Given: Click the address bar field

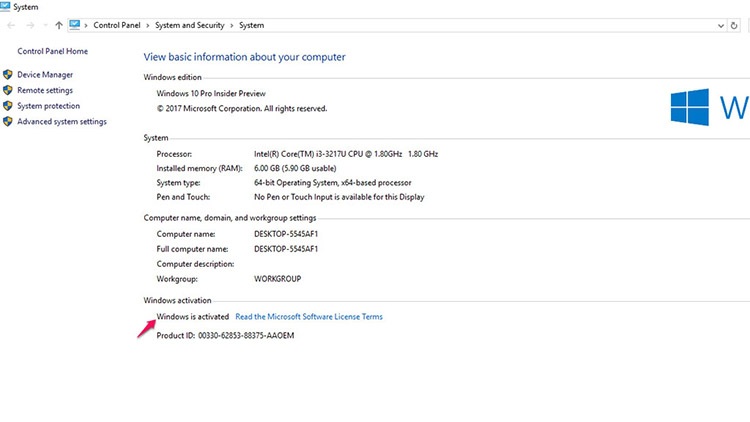Looking at the screenshot, I should click(x=397, y=25).
